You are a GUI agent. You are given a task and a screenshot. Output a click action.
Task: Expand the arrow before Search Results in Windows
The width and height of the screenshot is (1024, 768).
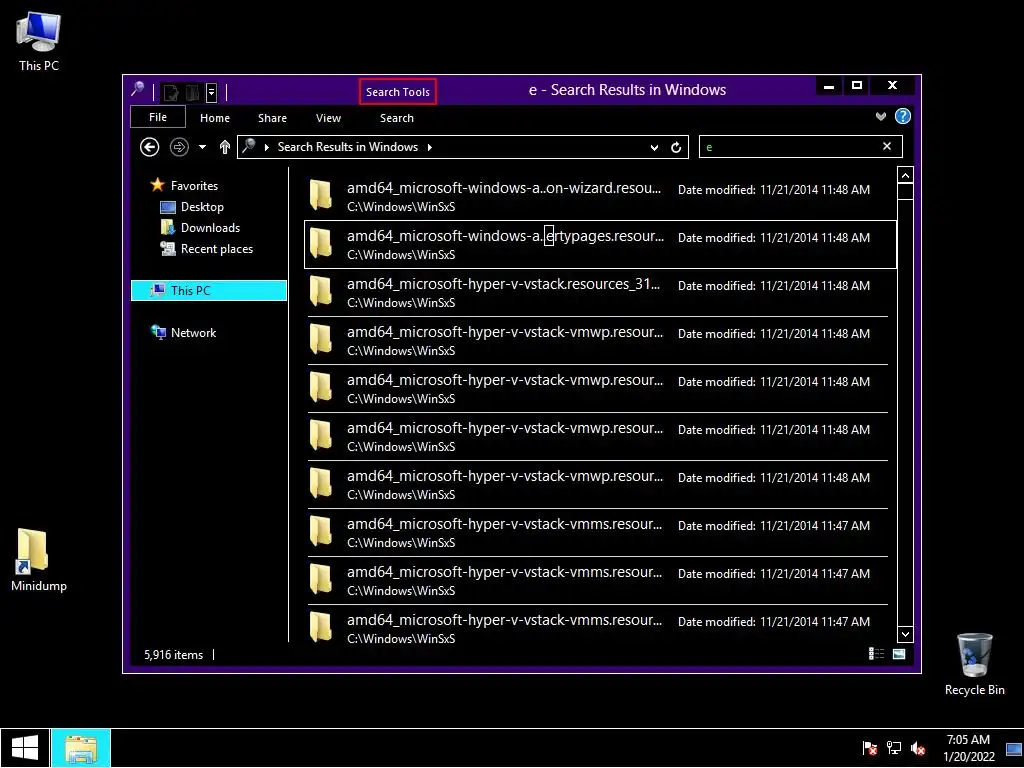point(266,148)
